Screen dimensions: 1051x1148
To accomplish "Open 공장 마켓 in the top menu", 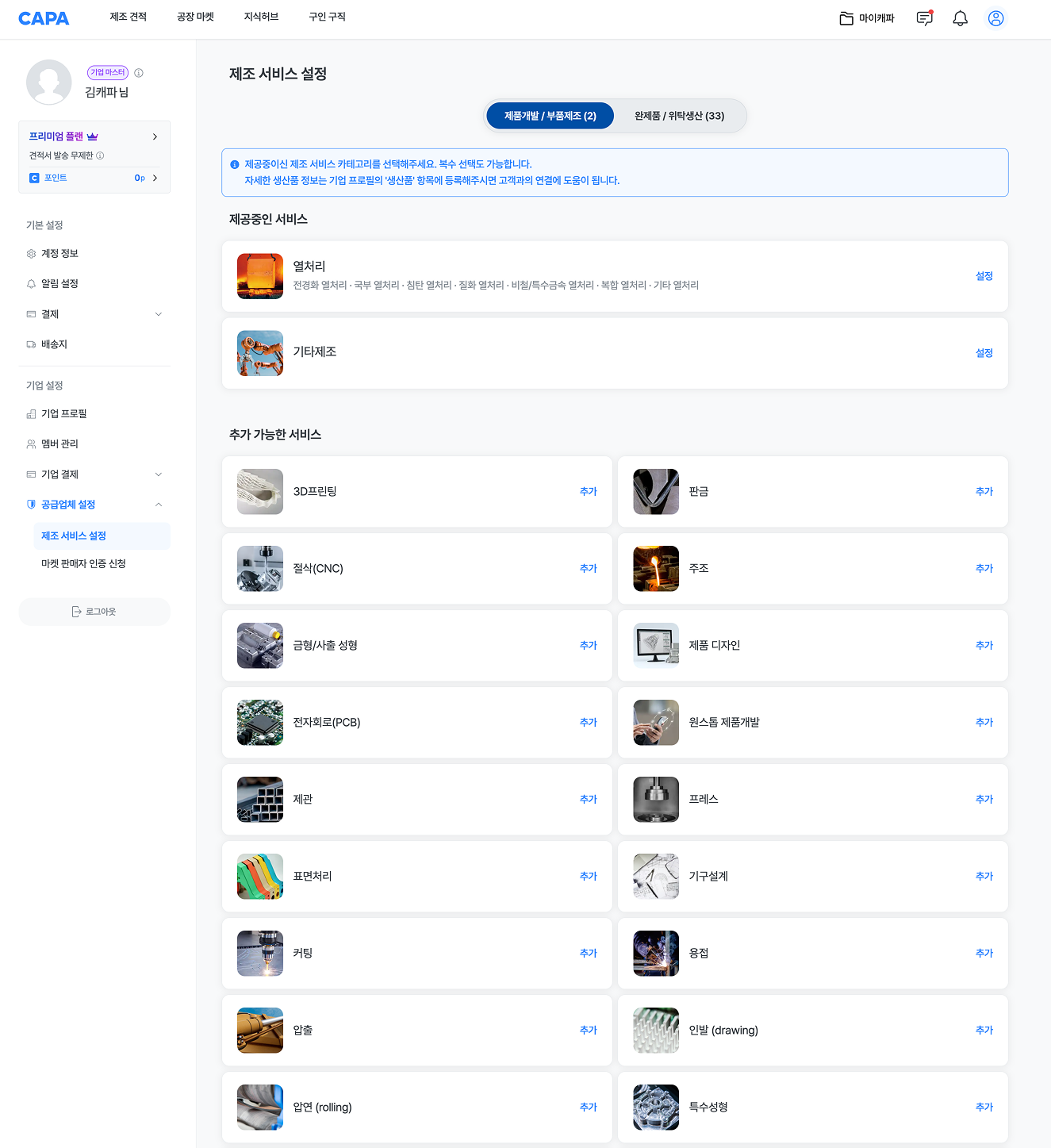I will [195, 17].
